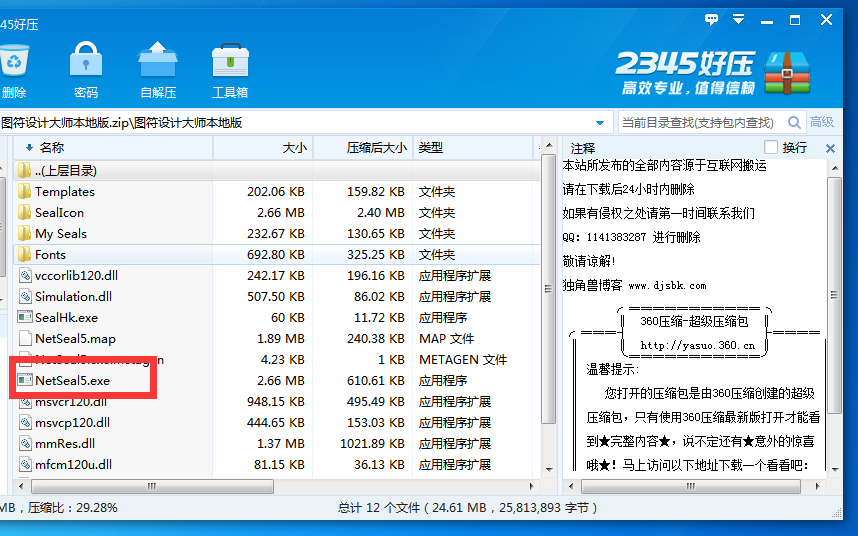Select the Templates folder icon

(24, 191)
